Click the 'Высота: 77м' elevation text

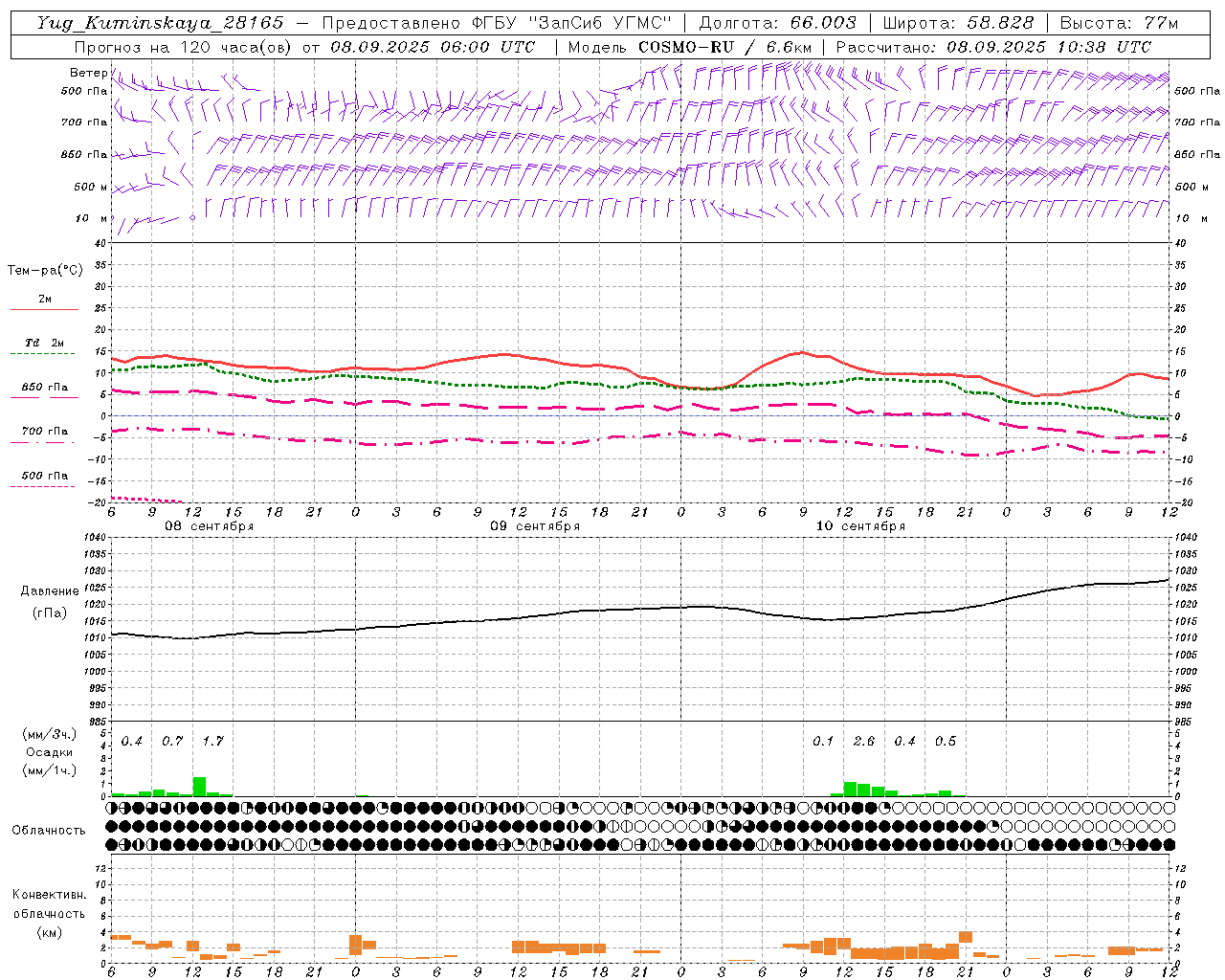[1119, 23]
